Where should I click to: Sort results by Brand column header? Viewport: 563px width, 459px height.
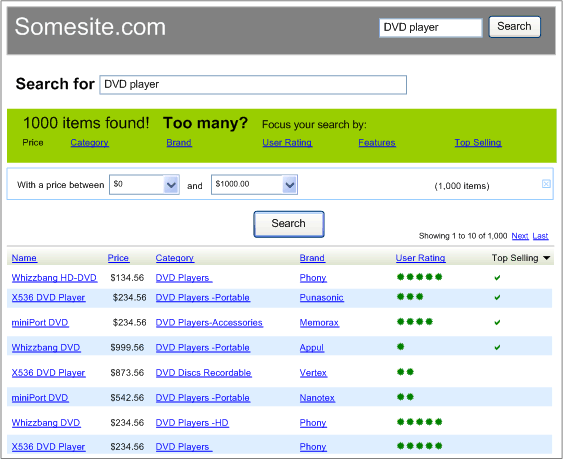312,258
